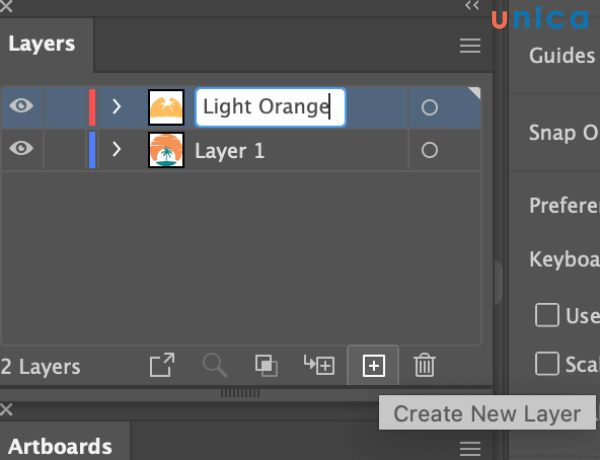600x460 pixels.
Task: Toggle visibility of Layer 1
Action: [x=22, y=150]
